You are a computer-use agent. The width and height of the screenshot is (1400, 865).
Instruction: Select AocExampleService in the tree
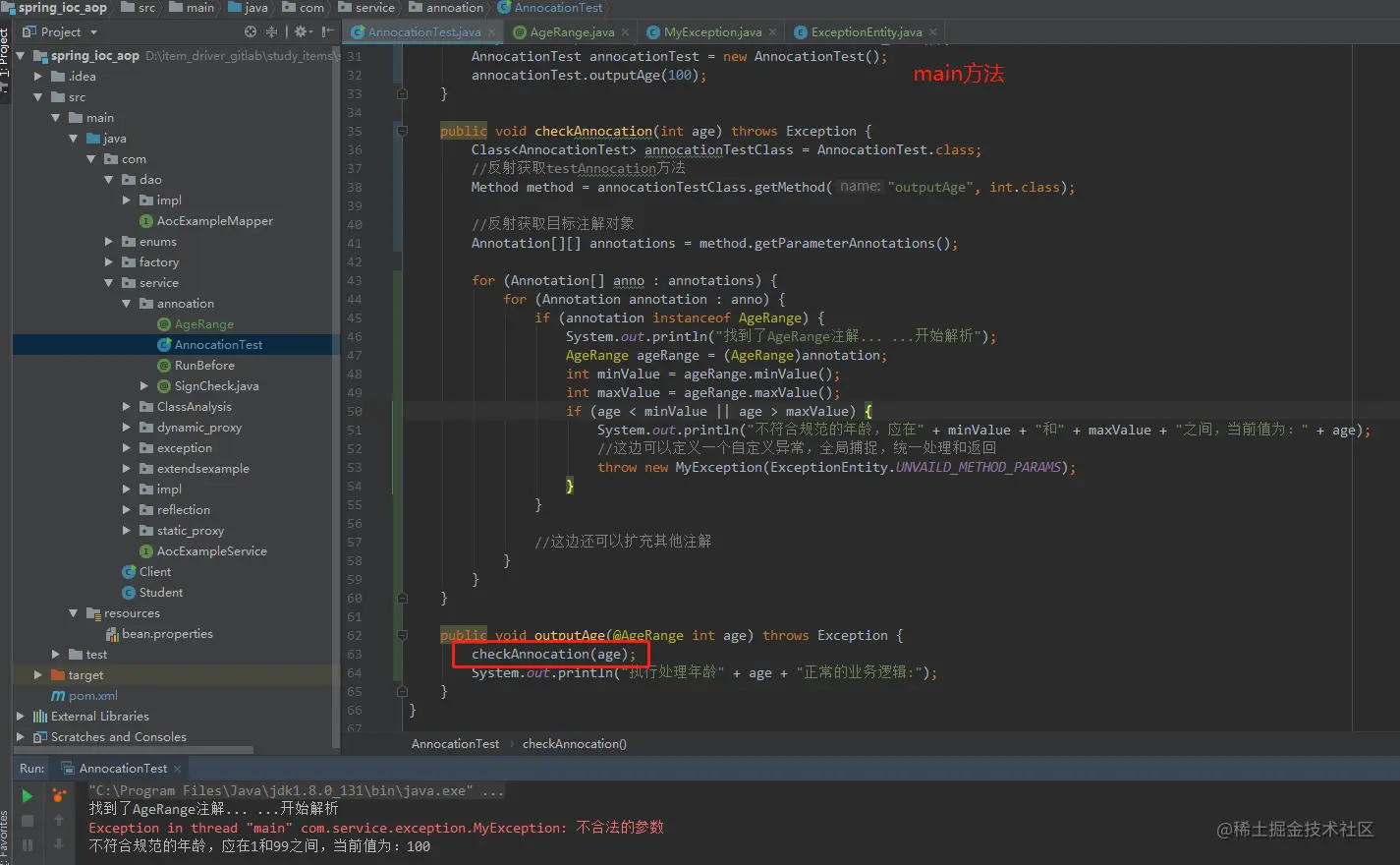(212, 551)
